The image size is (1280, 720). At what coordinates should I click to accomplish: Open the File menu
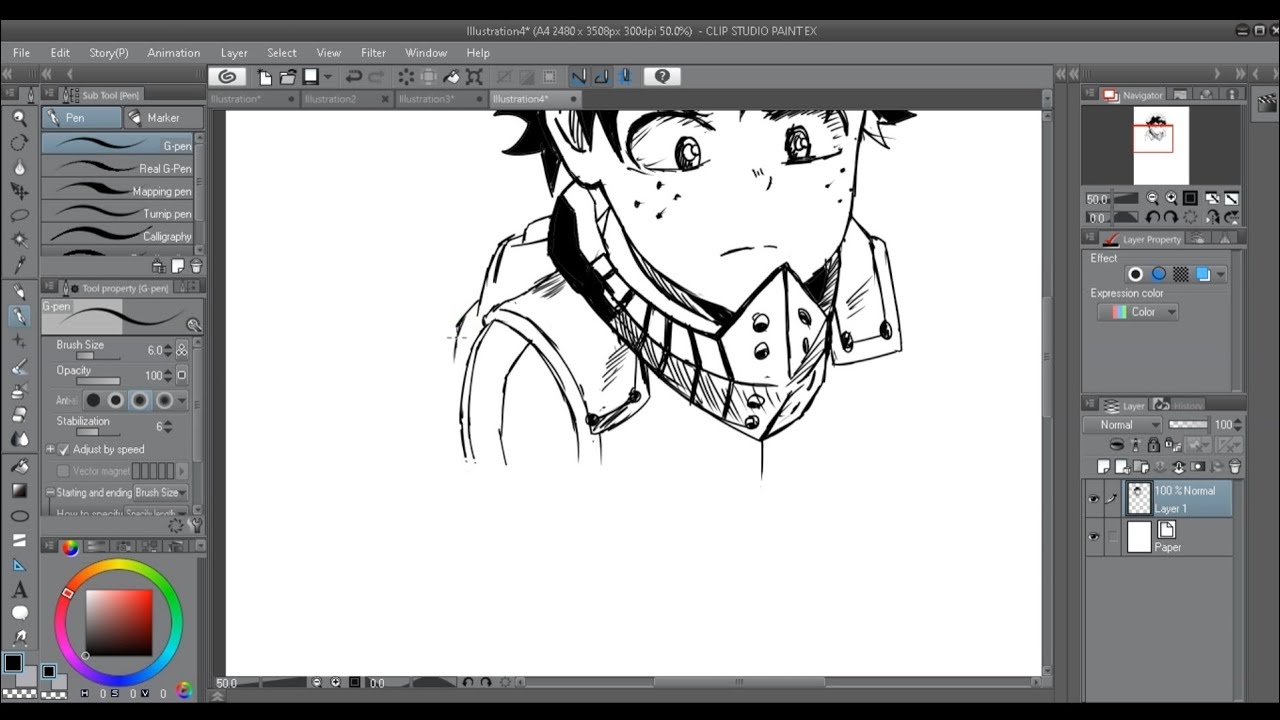[x=21, y=53]
